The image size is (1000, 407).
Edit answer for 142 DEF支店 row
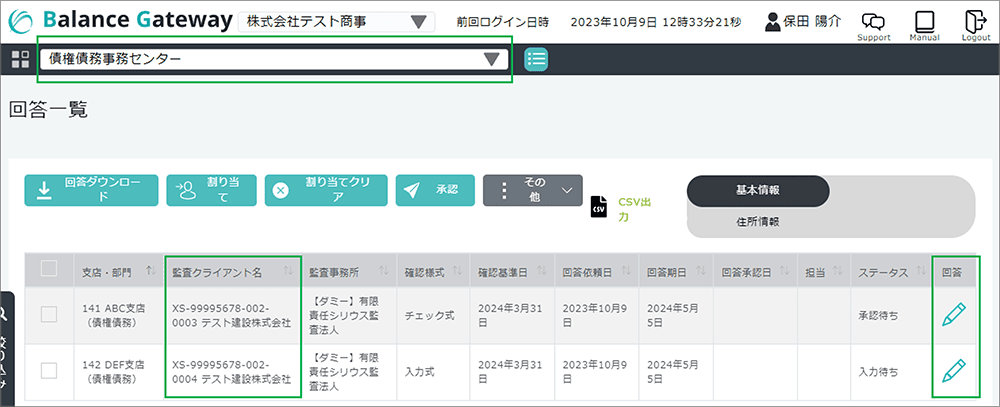954,371
